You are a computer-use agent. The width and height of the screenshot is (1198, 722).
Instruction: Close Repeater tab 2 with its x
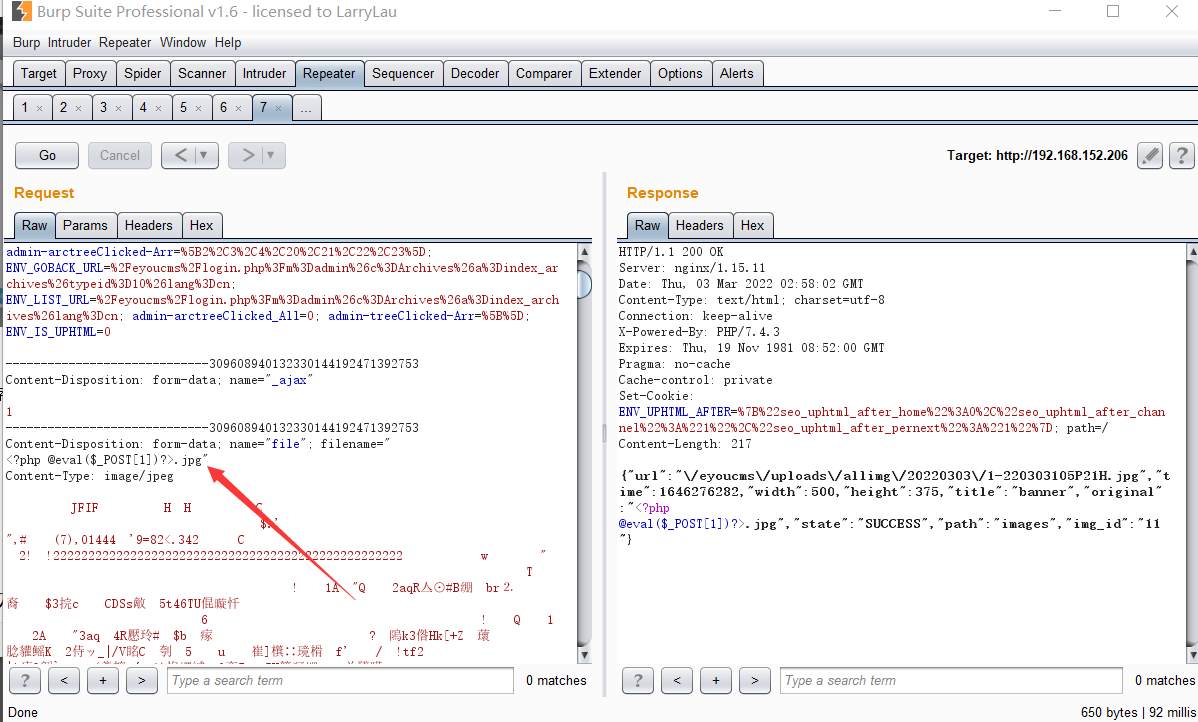point(79,108)
